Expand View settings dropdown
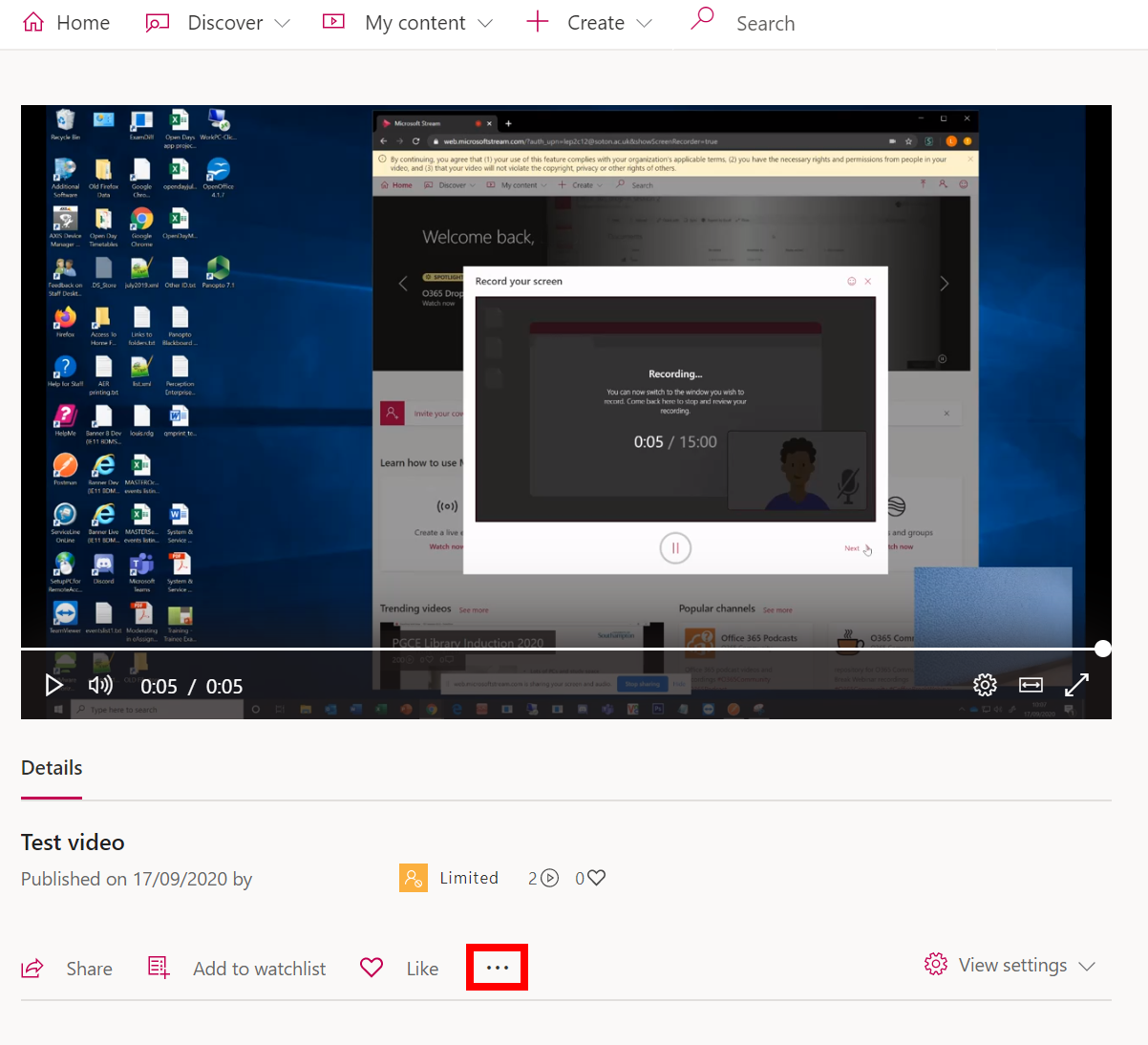The image size is (1148, 1045). 1010,965
